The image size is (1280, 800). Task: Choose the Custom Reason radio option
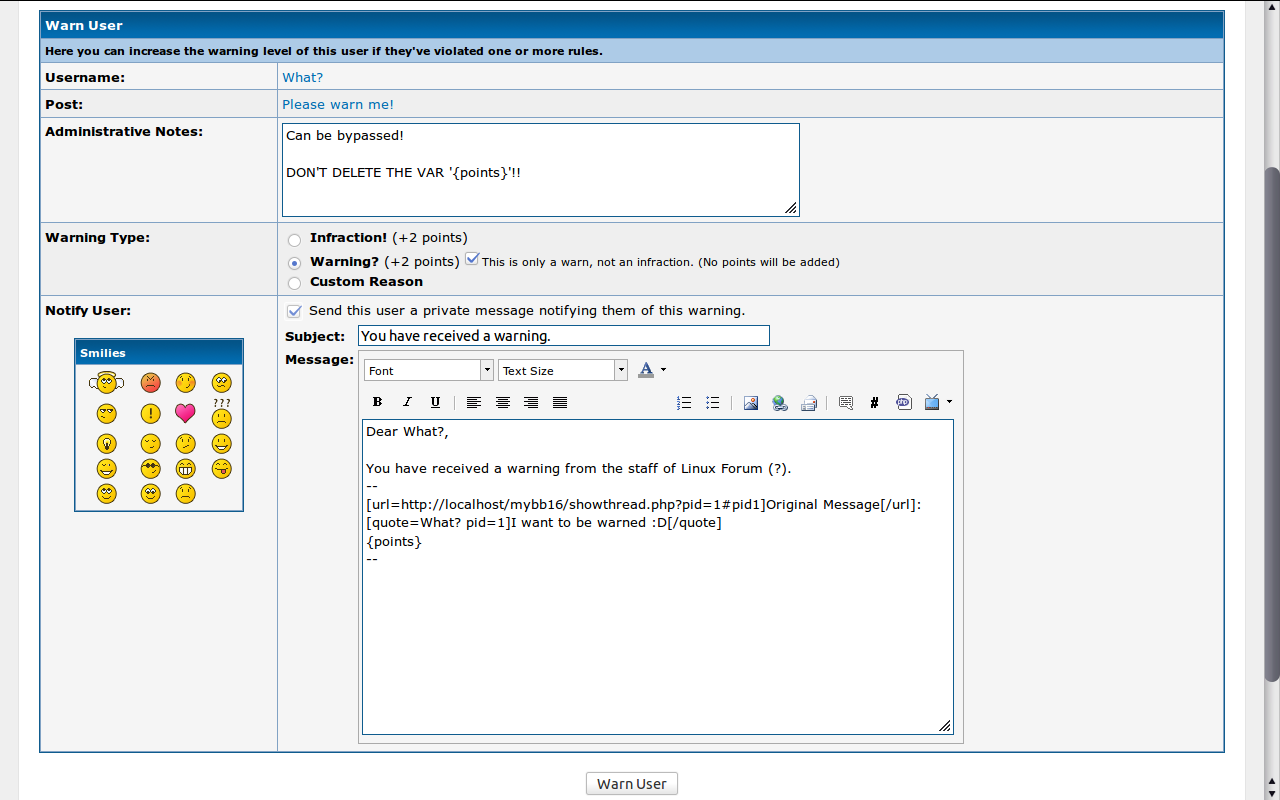point(294,283)
